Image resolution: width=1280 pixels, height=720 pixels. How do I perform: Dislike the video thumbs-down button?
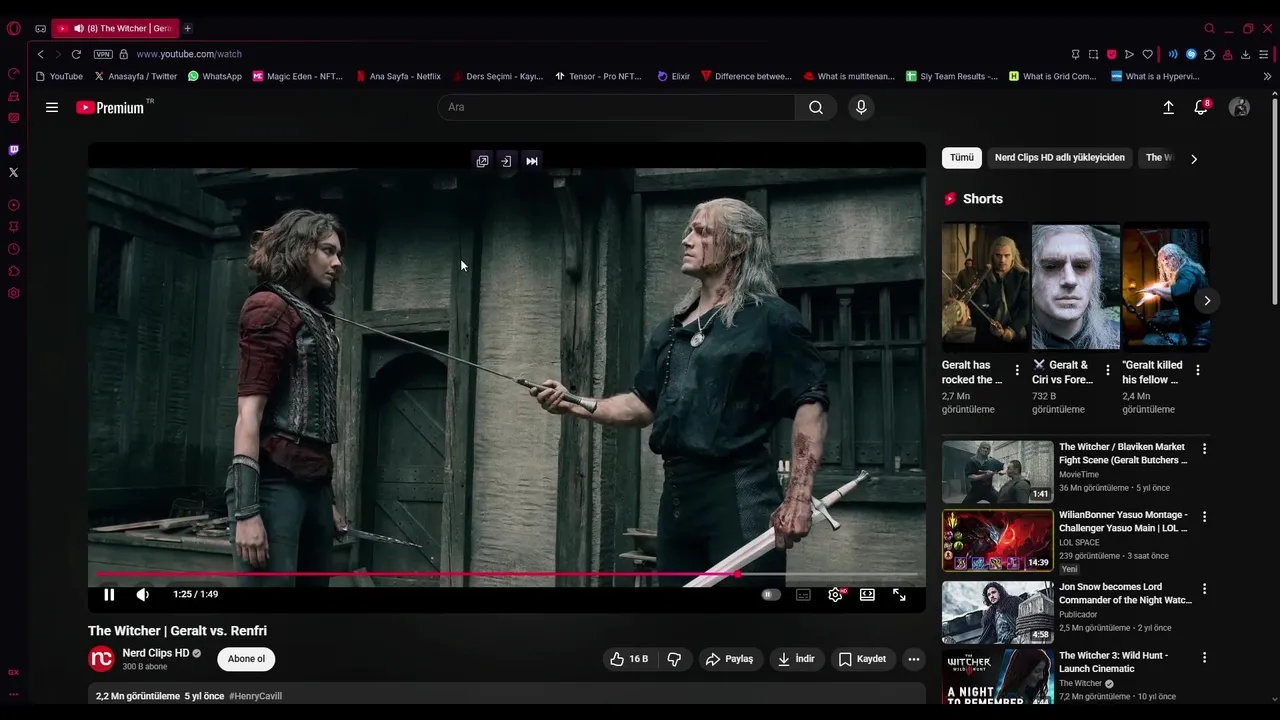[x=674, y=659]
